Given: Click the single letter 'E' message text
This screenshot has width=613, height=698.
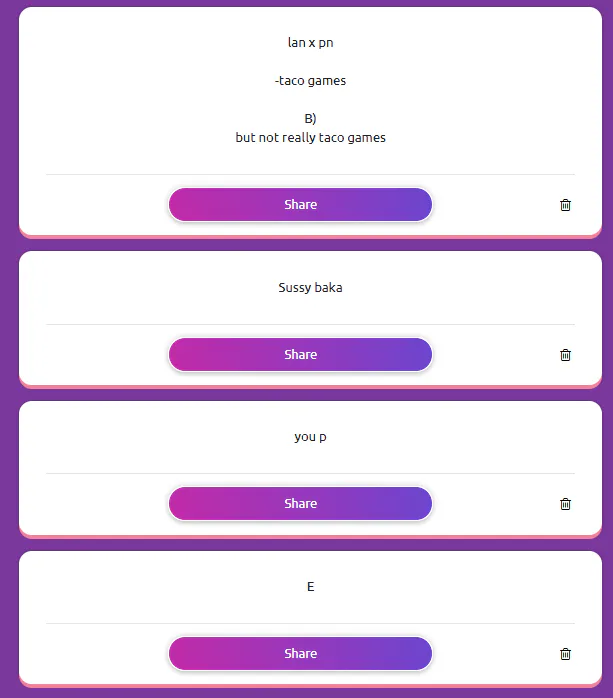Looking at the screenshot, I should [310, 587].
